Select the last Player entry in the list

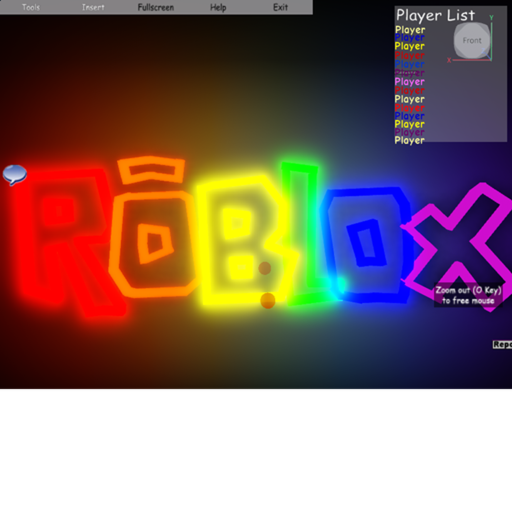click(x=410, y=140)
